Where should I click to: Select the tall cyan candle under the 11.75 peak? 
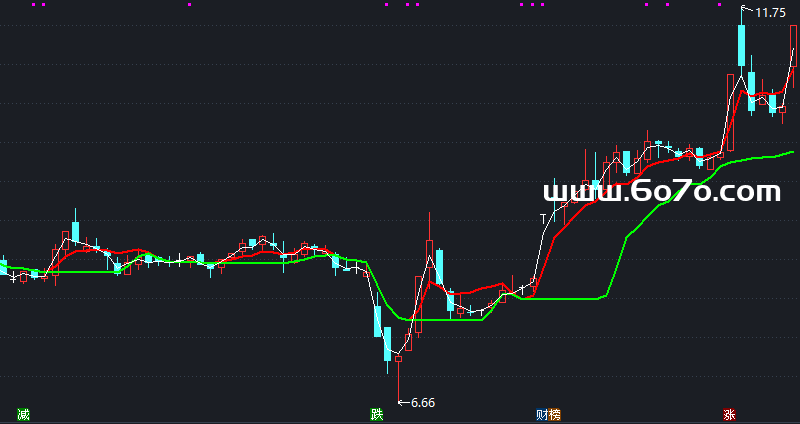click(x=742, y=45)
